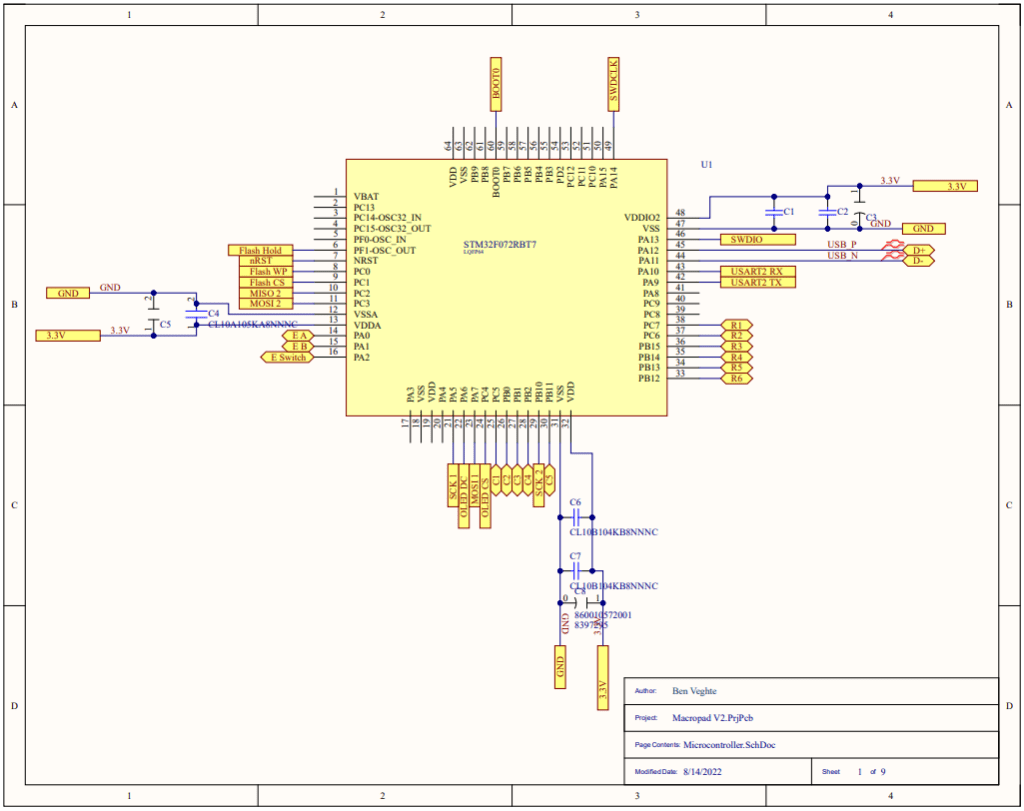
Task: Click the USART2 RX port
Action: (x=757, y=271)
